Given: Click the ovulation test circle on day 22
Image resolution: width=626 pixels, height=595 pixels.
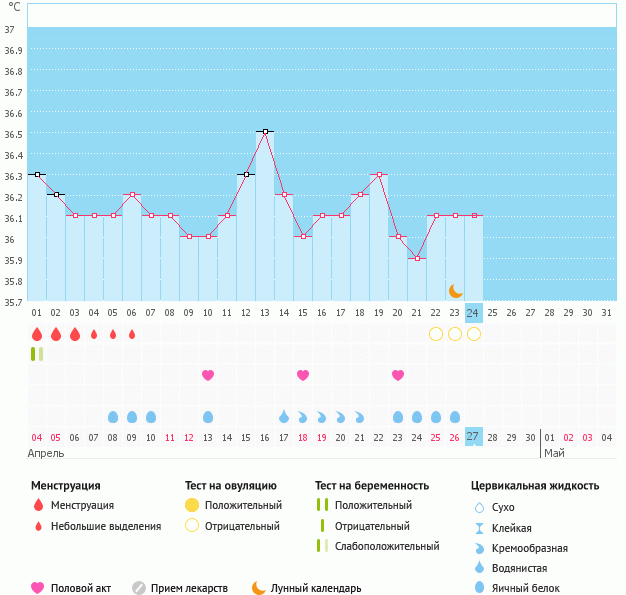Looking at the screenshot, I should click(x=436, y=334).
